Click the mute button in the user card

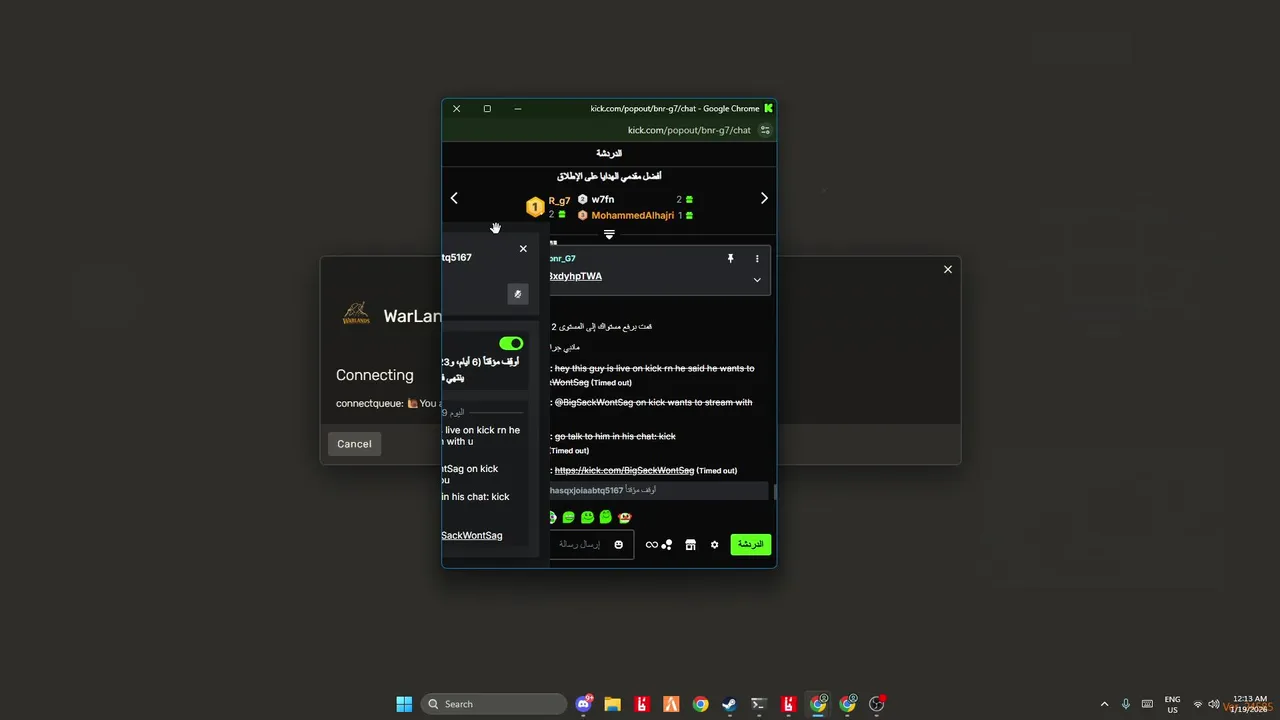(x=517, y=294)
